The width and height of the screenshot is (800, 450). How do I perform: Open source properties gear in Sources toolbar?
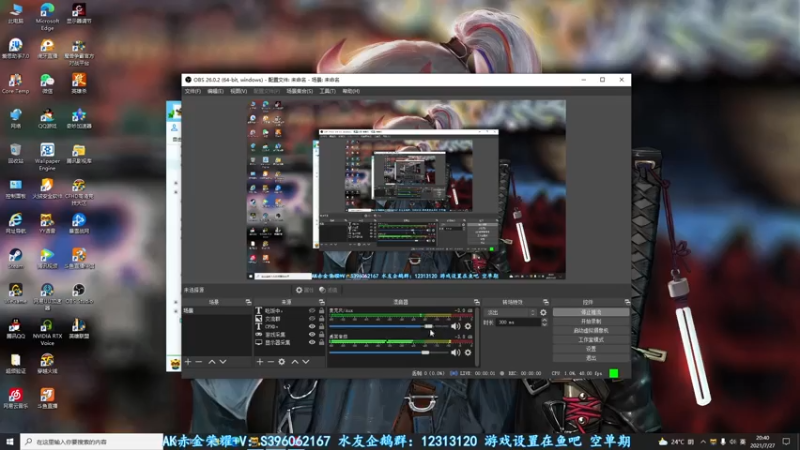[x=282, y=362]
